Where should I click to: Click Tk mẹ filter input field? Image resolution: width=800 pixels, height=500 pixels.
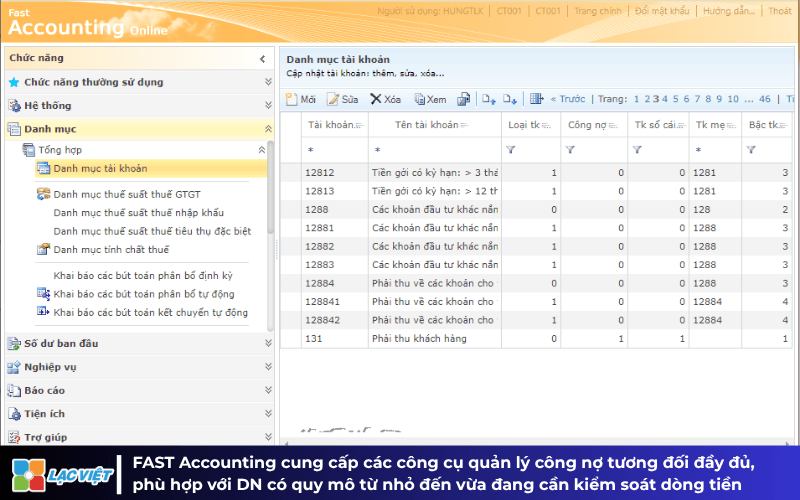(x=715, y=150)
